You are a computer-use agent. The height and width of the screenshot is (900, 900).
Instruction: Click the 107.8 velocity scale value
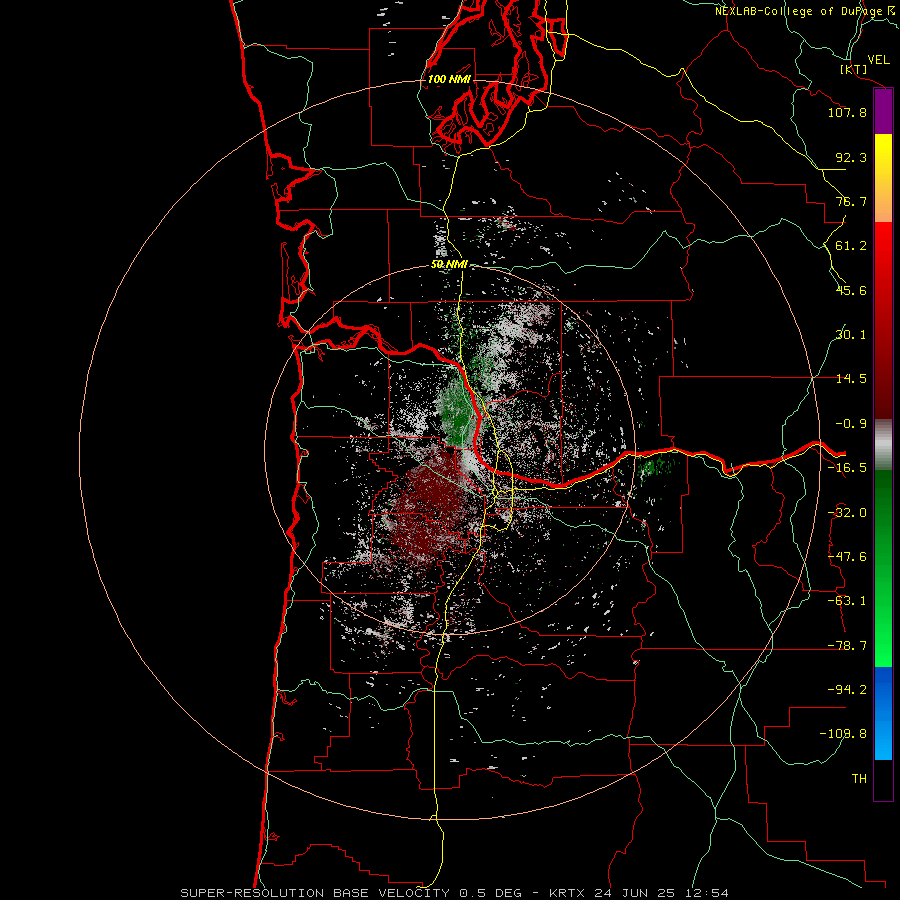click(x=847, y=112)
